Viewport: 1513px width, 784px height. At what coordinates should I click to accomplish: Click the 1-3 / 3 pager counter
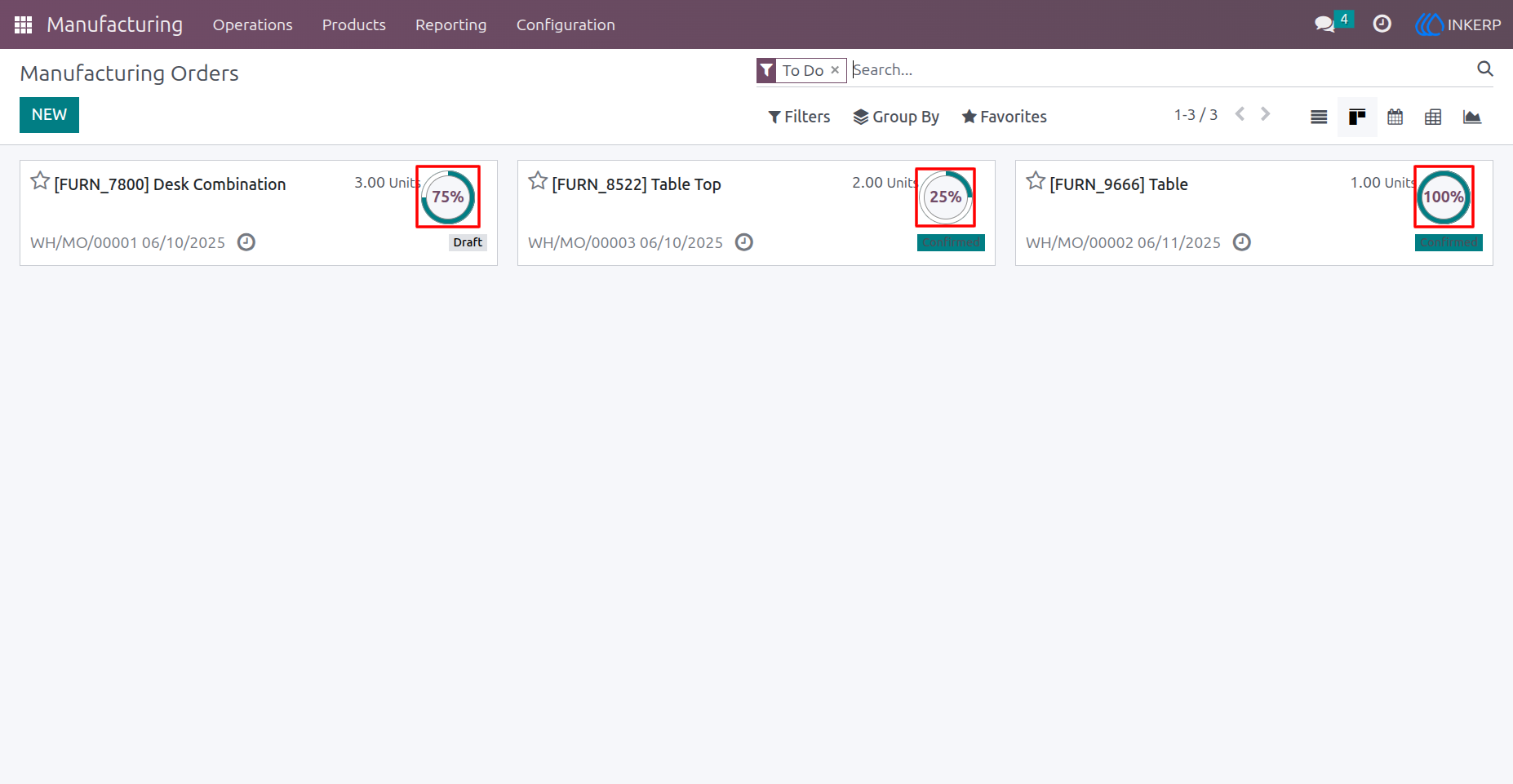(1196, 115)
